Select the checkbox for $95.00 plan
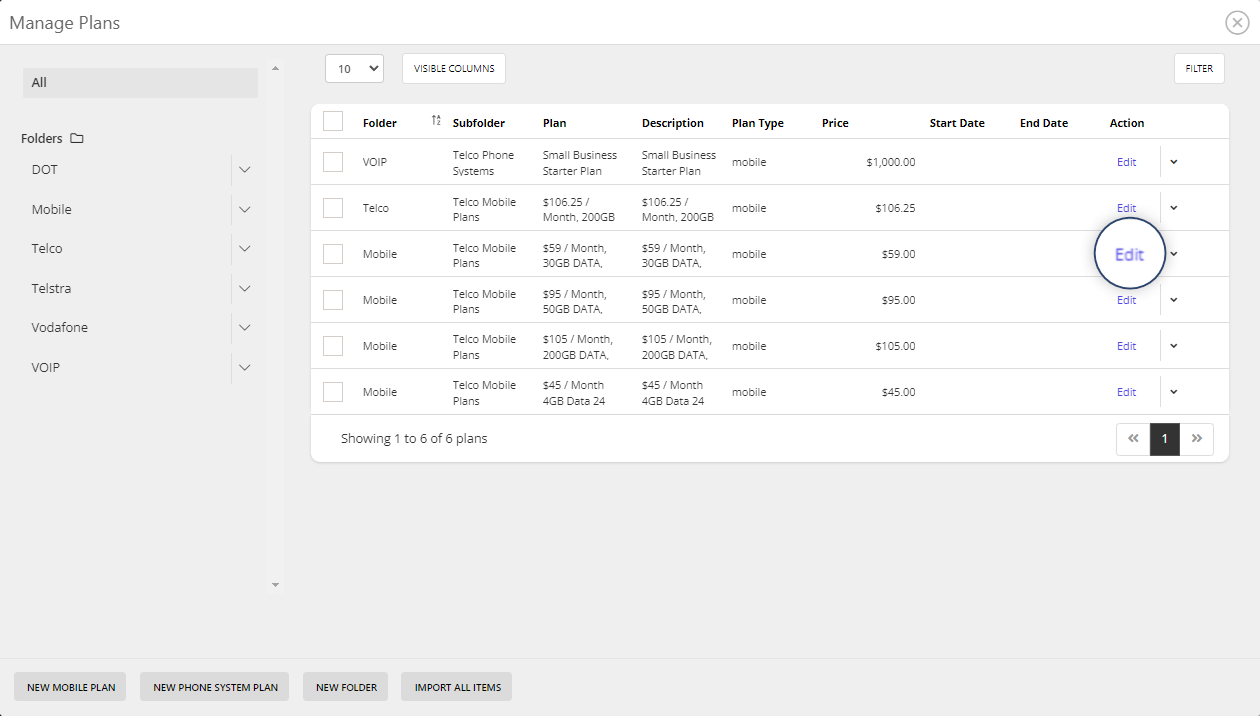Screen dimensions: 1260x716 pos(333,300)
